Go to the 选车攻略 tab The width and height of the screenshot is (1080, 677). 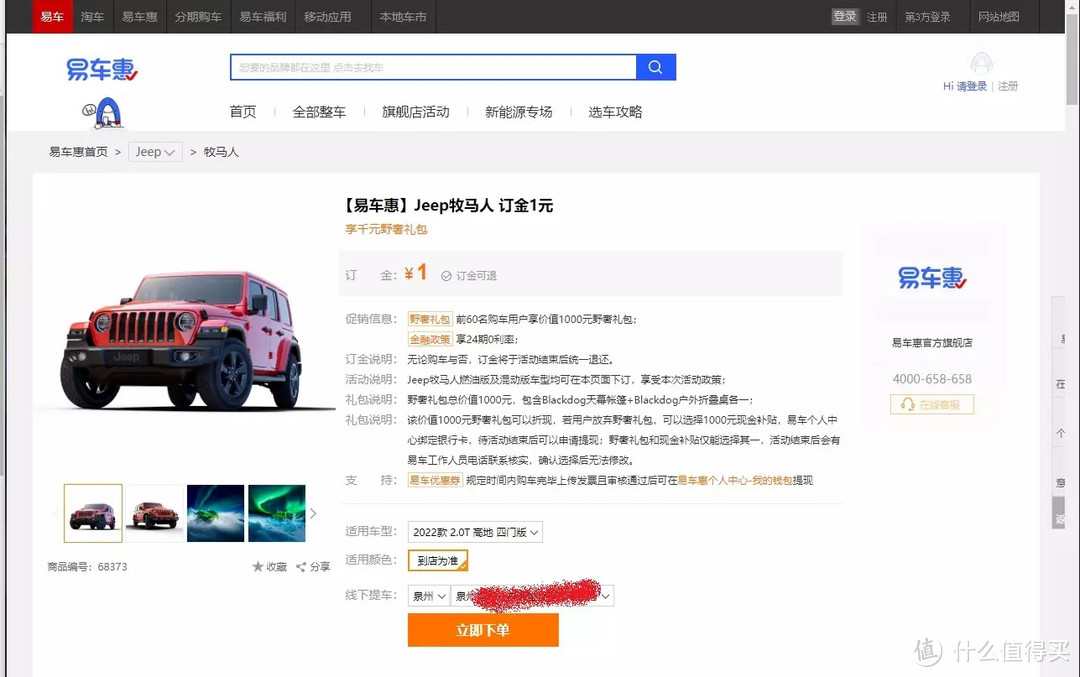tap(615, 112)
